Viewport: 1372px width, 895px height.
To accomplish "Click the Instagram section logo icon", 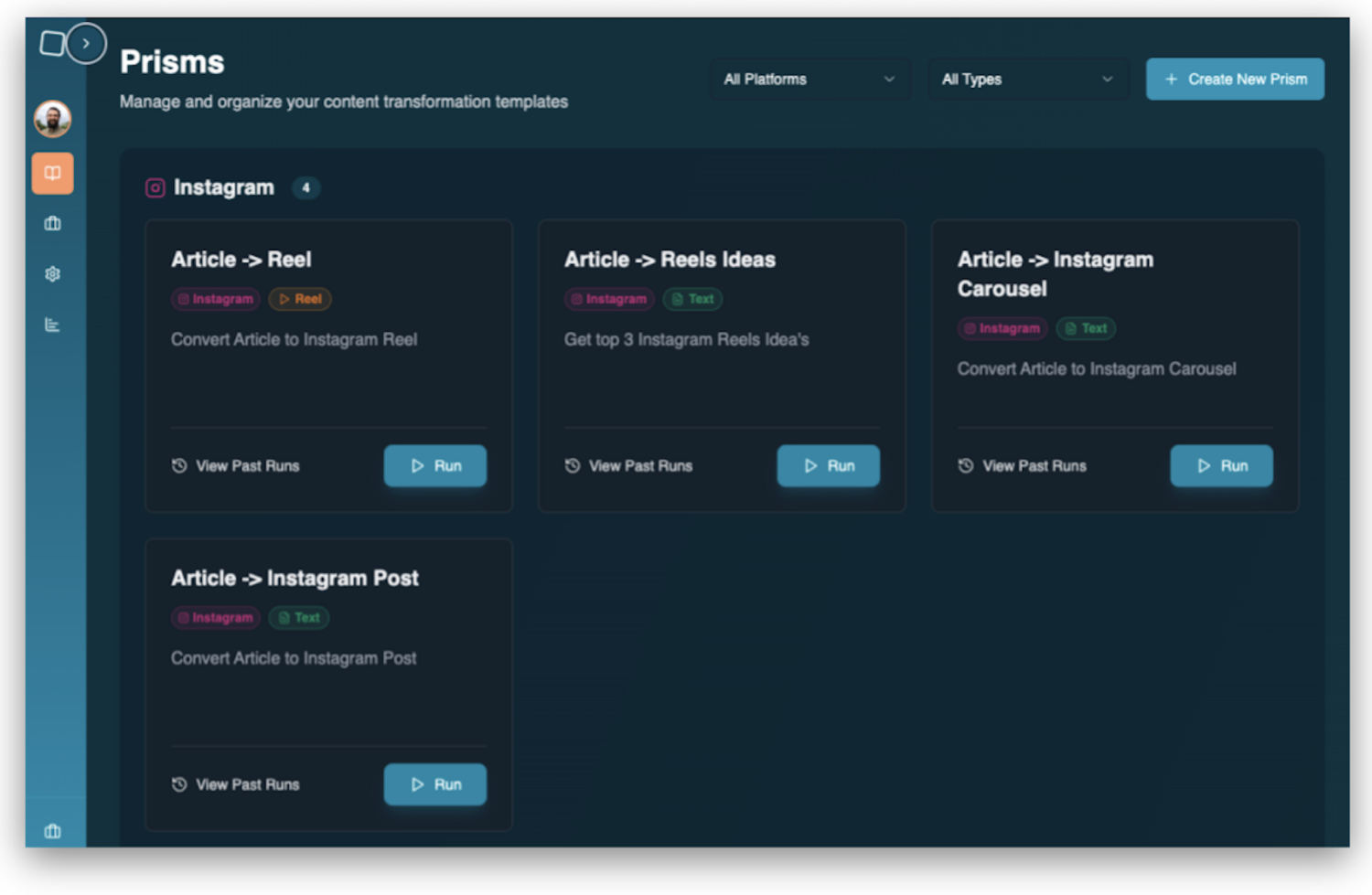I will pyautogui.click(x=155, y=188).
